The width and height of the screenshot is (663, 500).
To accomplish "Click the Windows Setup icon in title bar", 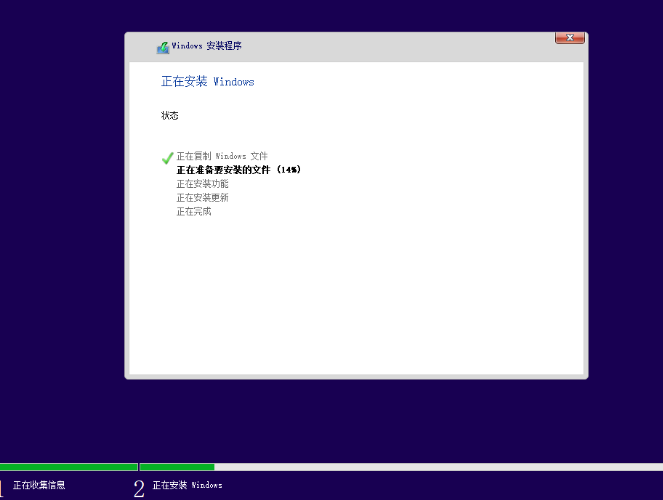I will [163, 47].
